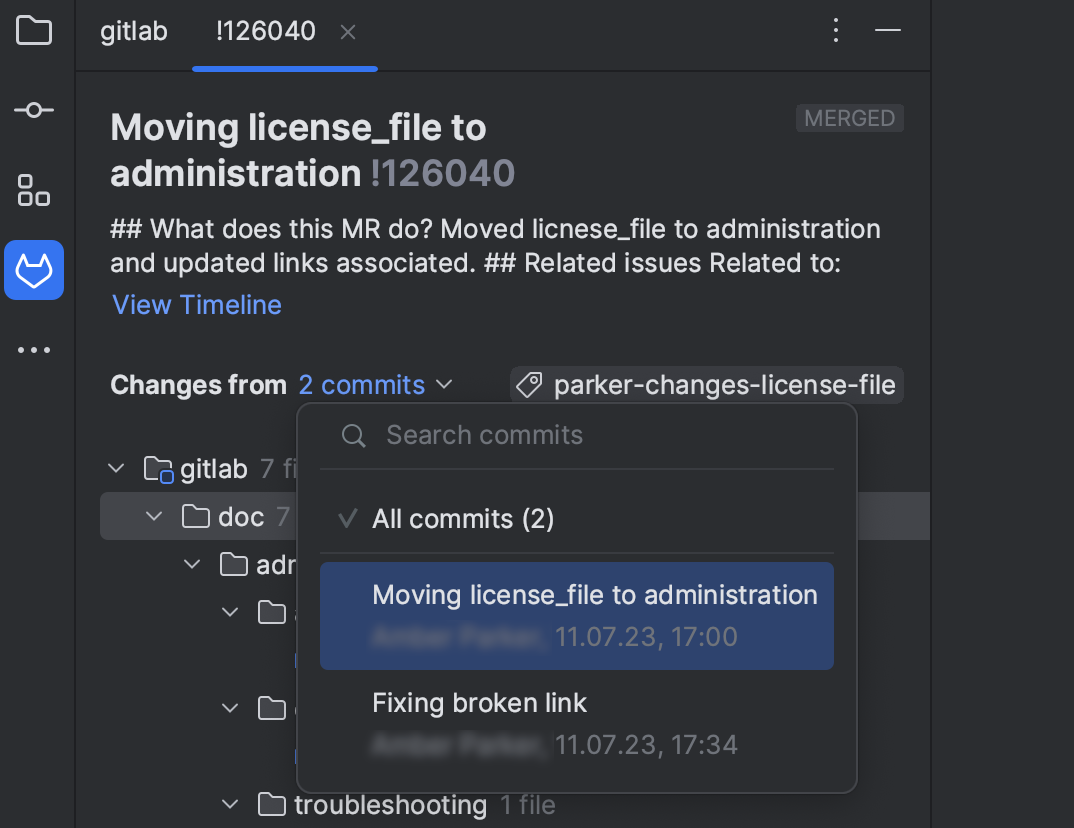Screen dimensions: 1074x828
Task: Open the Commit tool window
Action: [34, 110]
